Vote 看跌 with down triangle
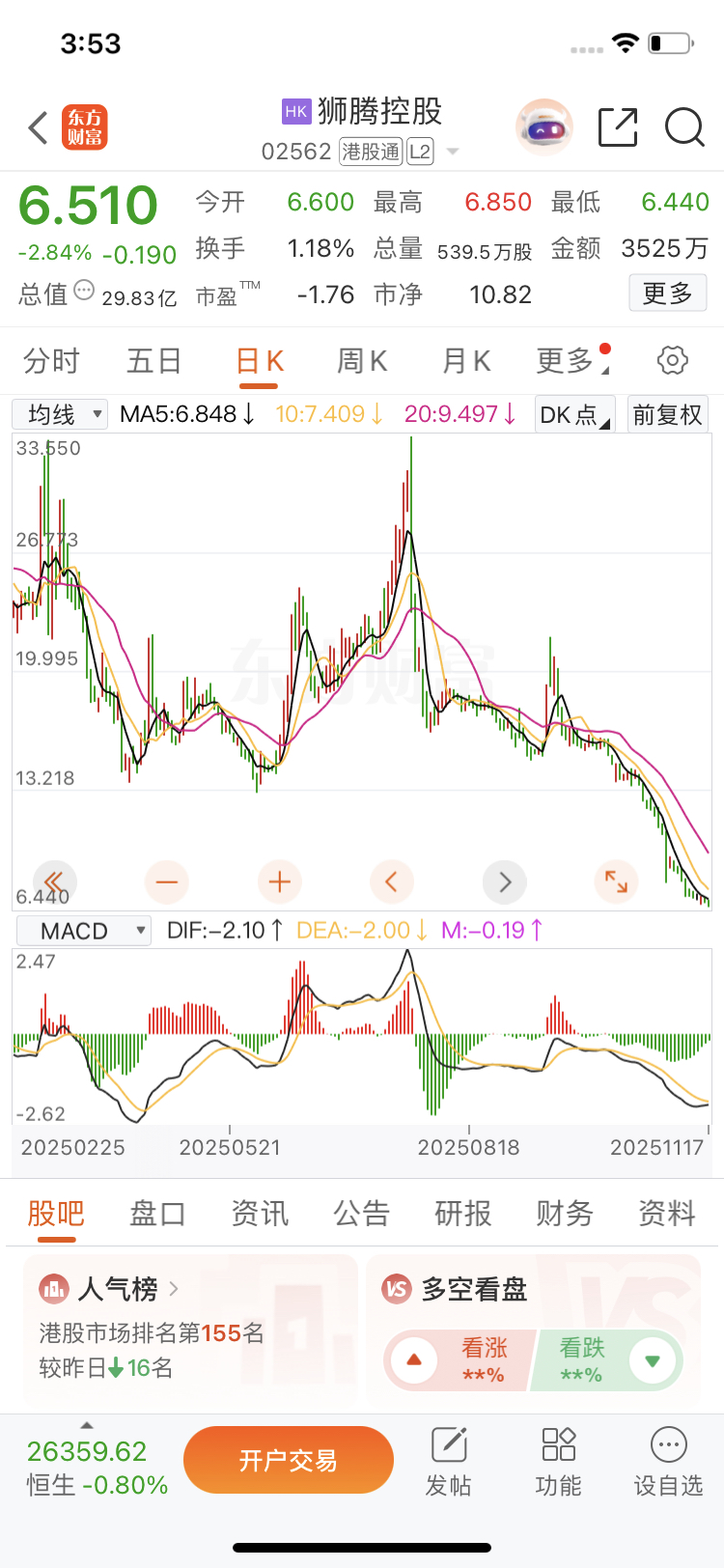The height and width of the screenshot is (1568, 724). click(653, 1360)
